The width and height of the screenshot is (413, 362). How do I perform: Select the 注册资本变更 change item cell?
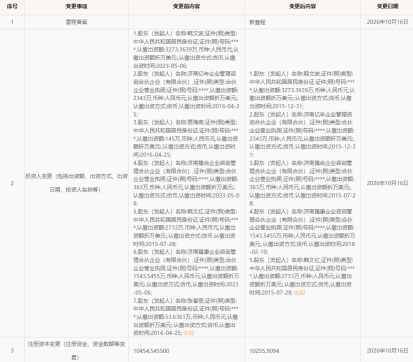(76, 351)
